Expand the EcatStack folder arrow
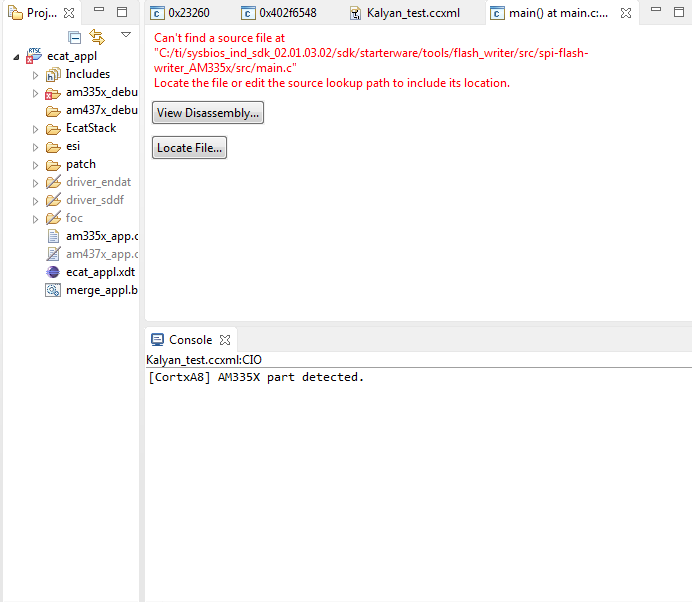The image size is (692, 602). point(35,129)
